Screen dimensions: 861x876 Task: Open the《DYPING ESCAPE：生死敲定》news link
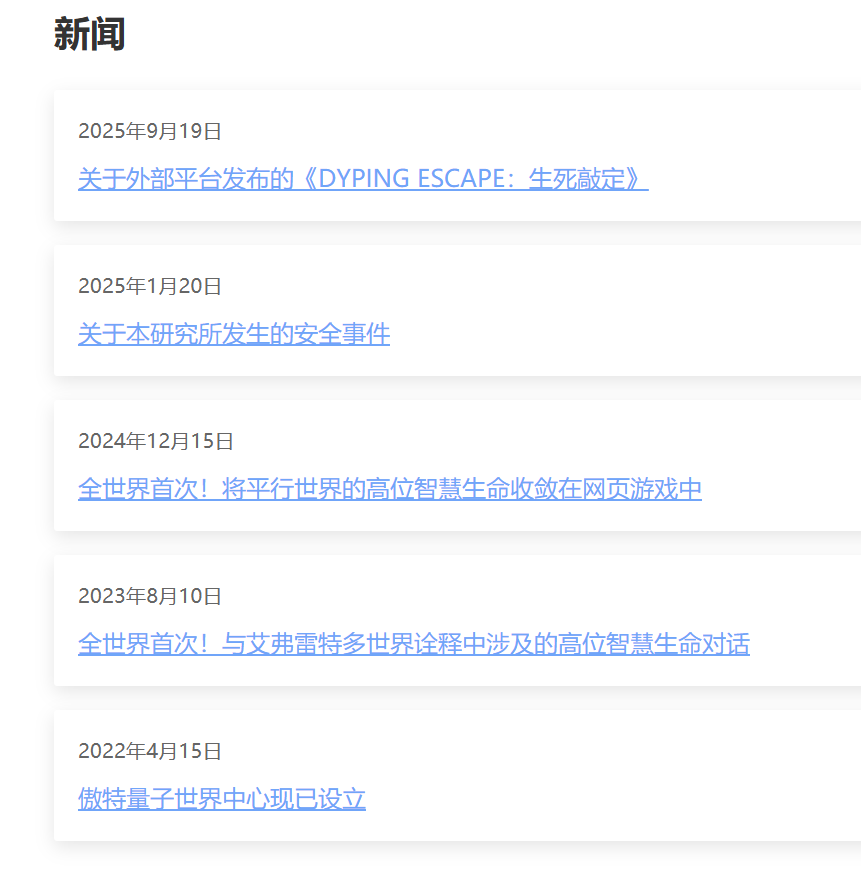(x=362, y=179)
